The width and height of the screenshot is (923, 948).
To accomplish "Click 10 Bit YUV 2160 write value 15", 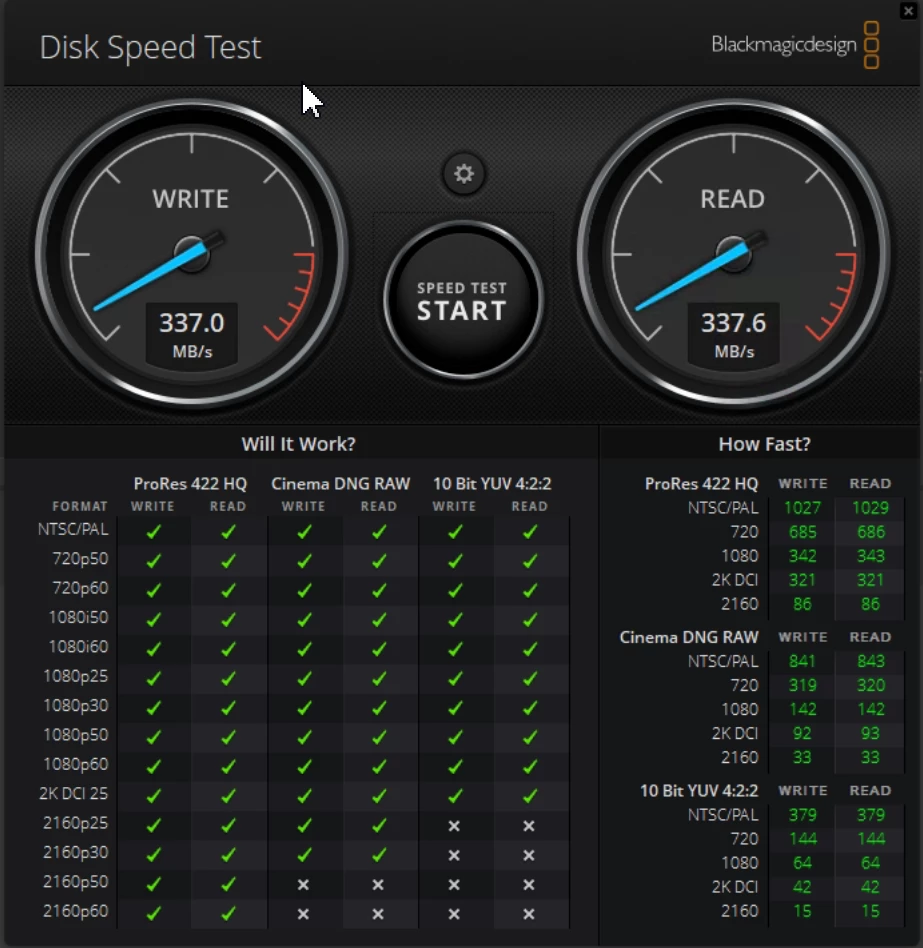I will [802, 911].
